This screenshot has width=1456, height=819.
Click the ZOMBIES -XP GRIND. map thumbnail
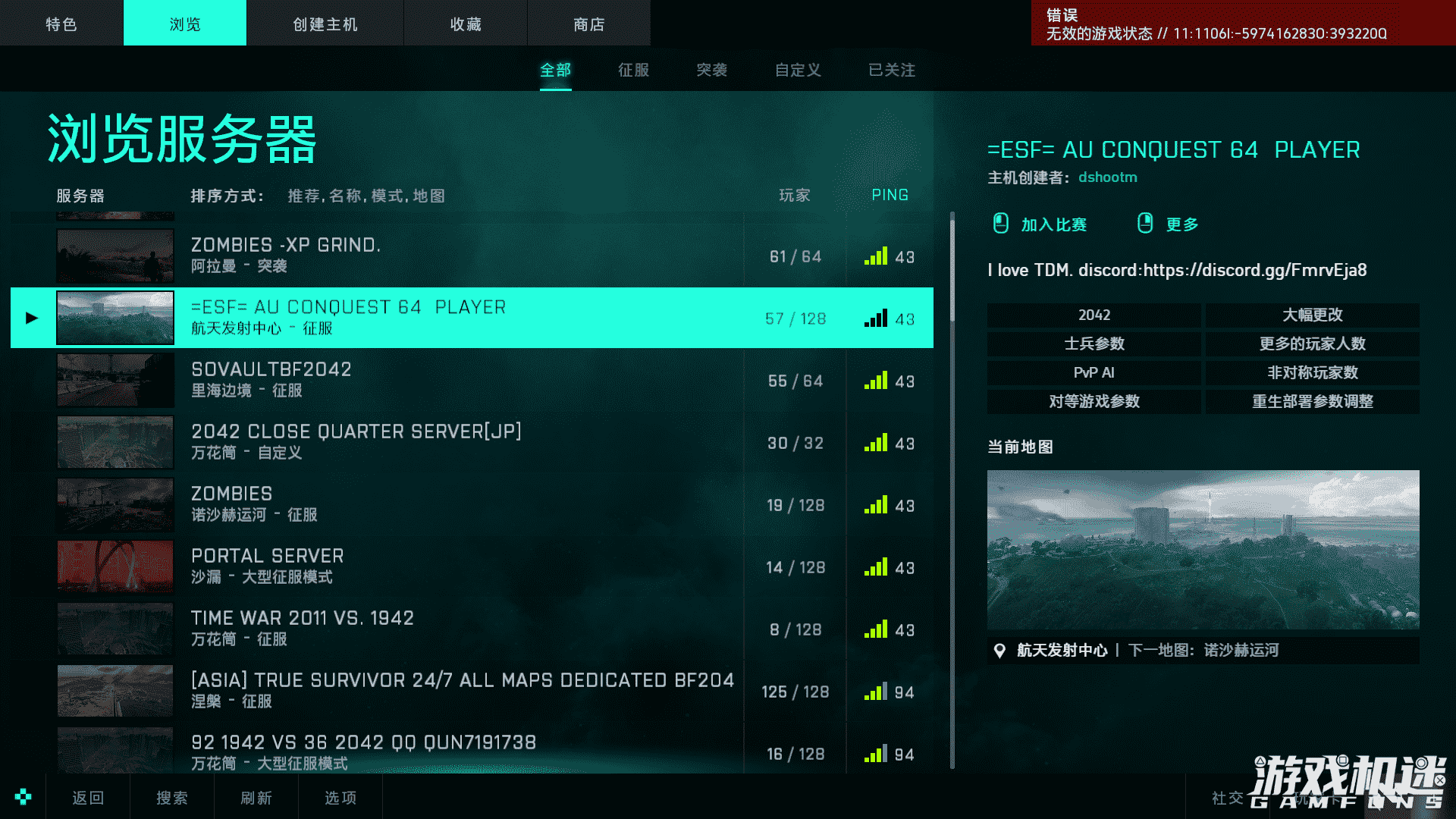(115, 256)
